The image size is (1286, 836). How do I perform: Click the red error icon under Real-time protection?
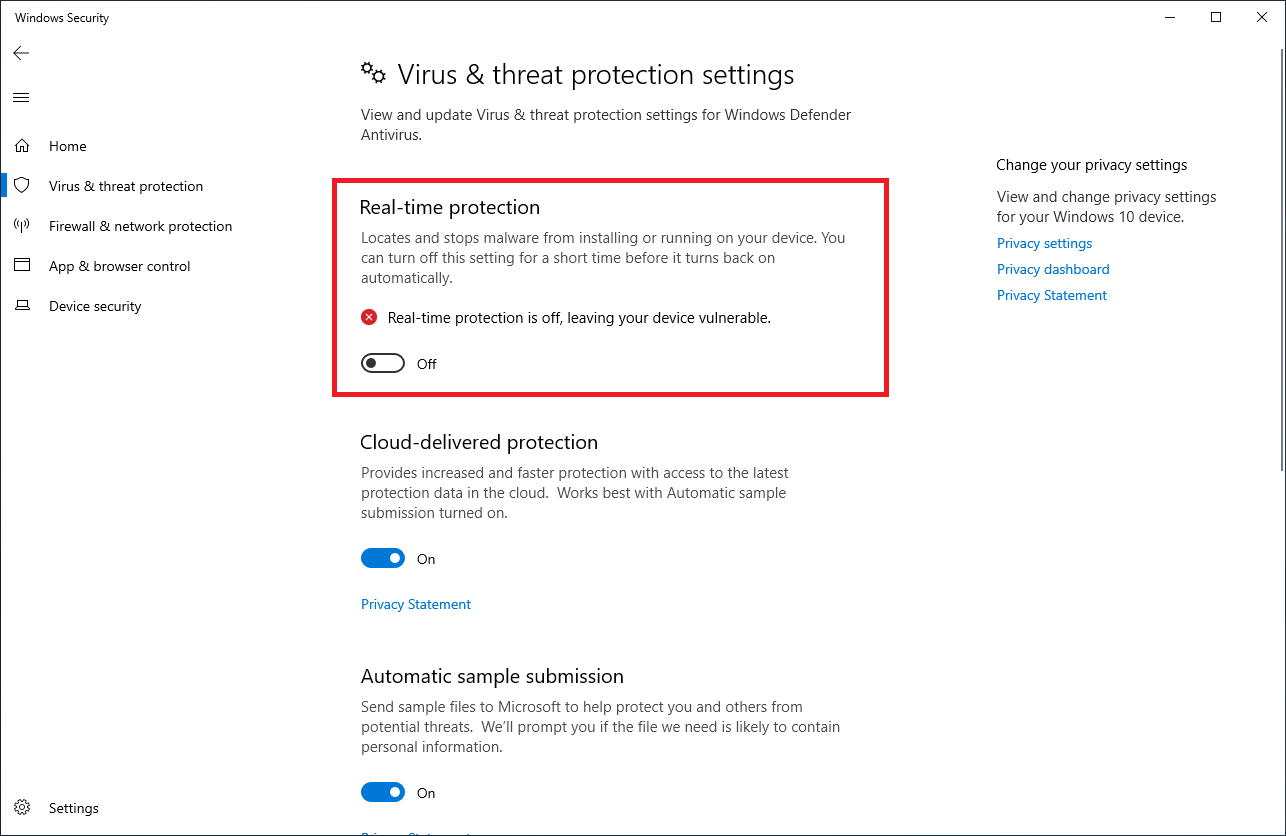369,318
